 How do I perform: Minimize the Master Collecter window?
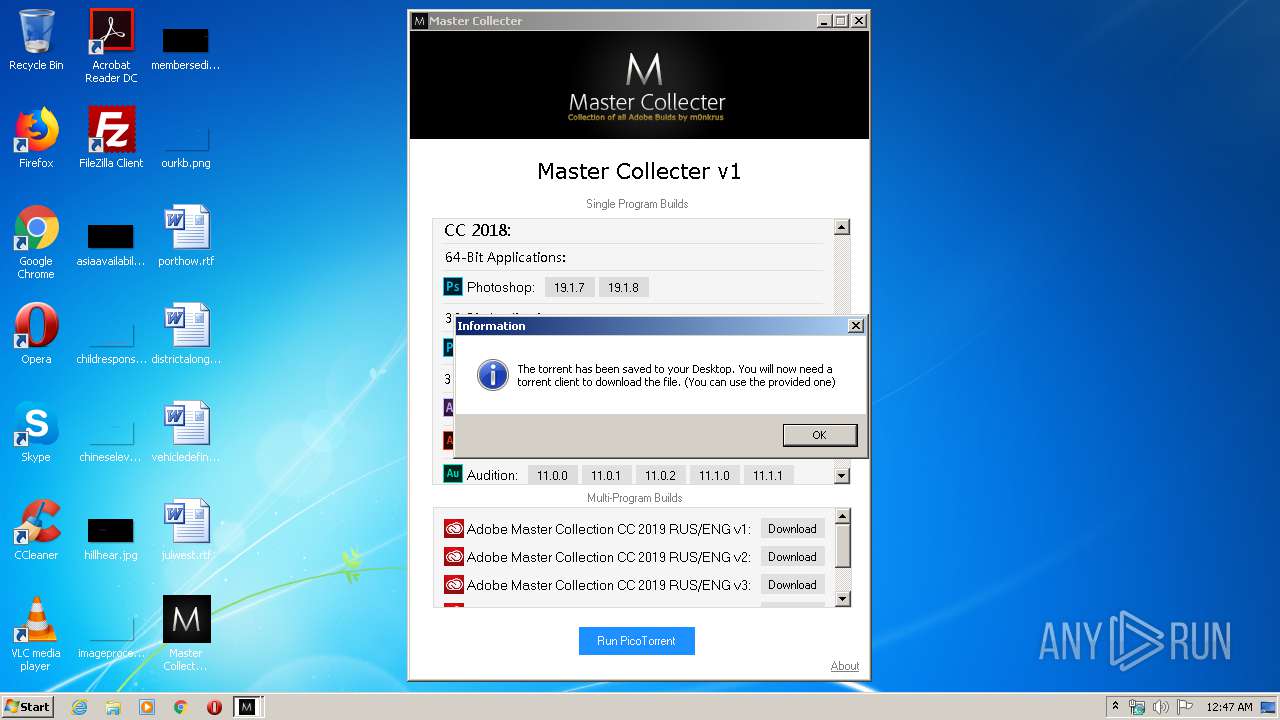823,20
